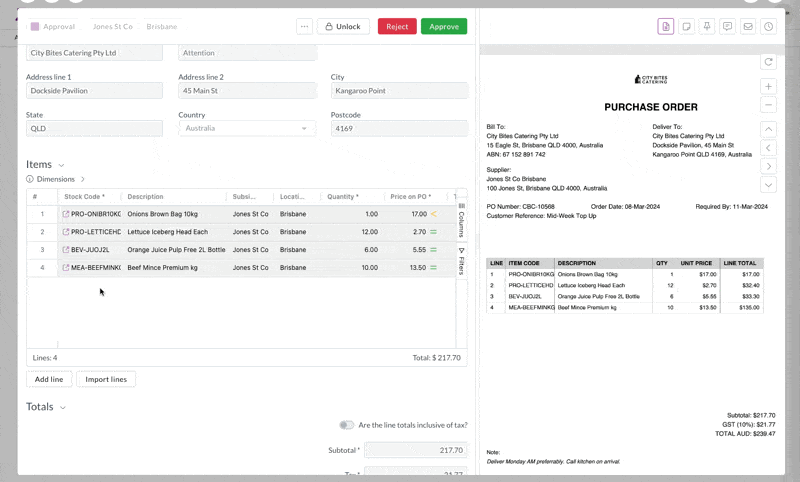This screenshot has width=800, height=482.
Task: Open the PRO-LETTICEHD stock code link icon
Action: click(65, 232)
